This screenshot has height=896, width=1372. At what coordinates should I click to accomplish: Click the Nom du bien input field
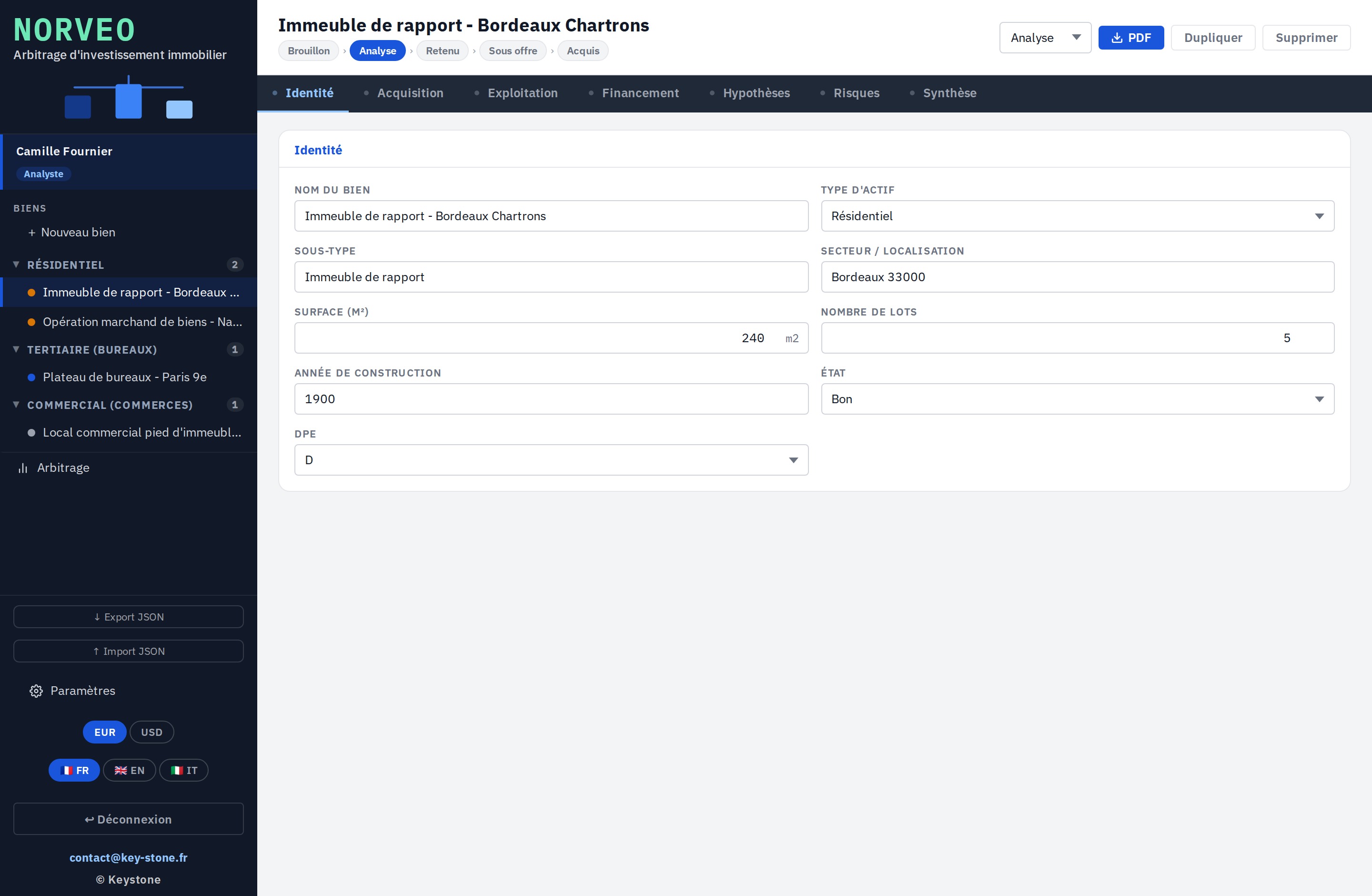click(551, 215)
